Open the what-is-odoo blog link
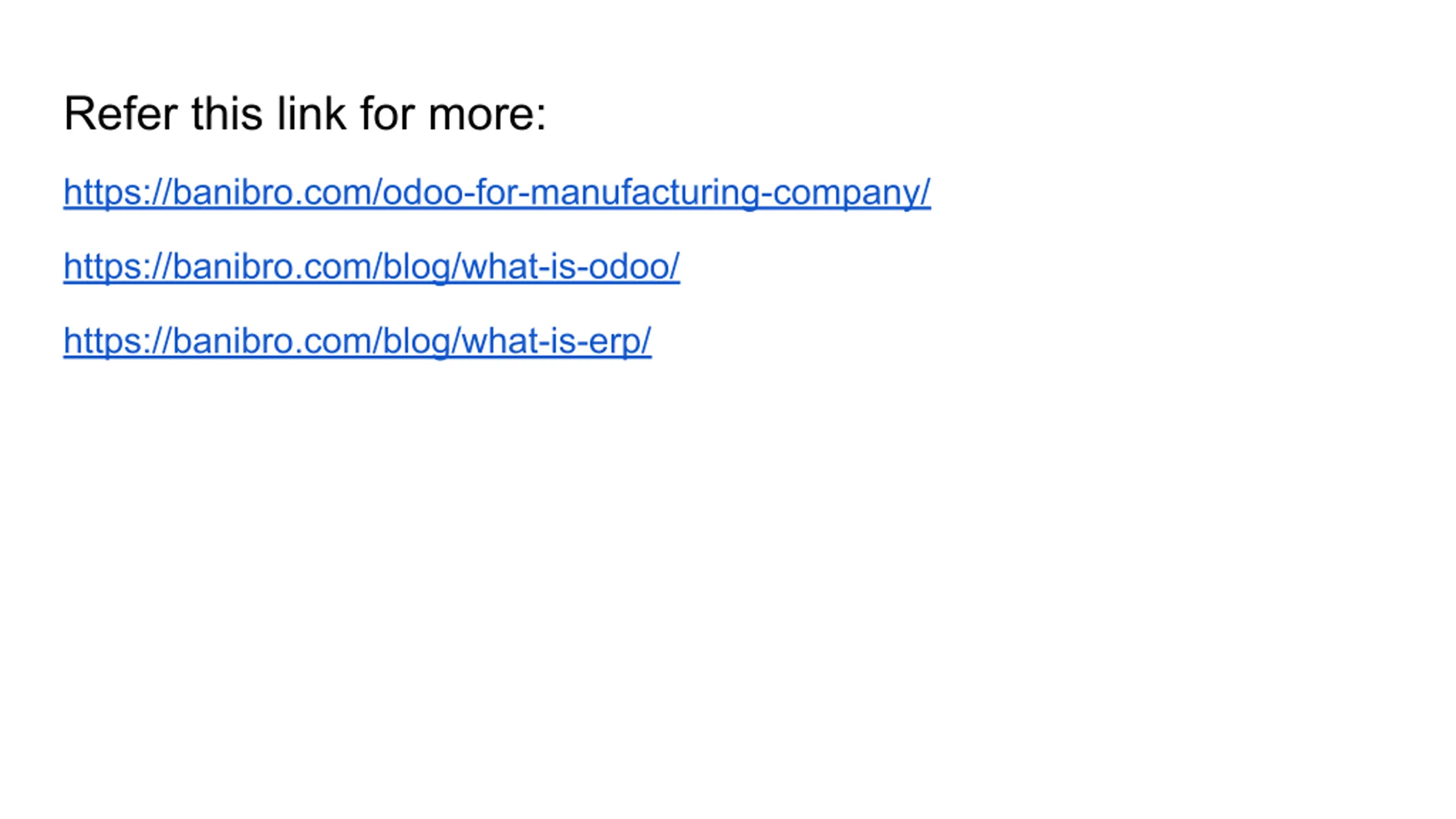 coord(371,266)
